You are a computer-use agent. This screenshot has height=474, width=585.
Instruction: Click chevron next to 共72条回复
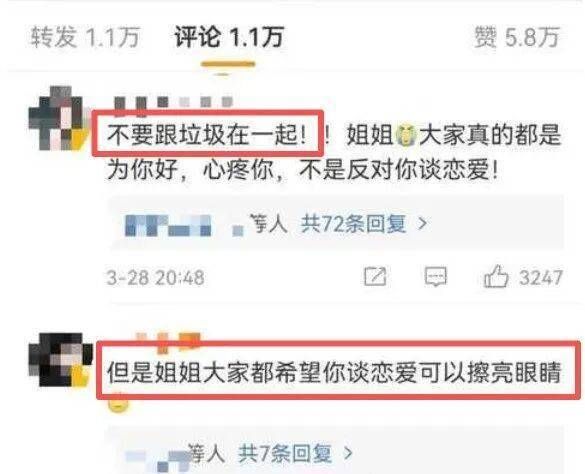(x=422, y=224)
